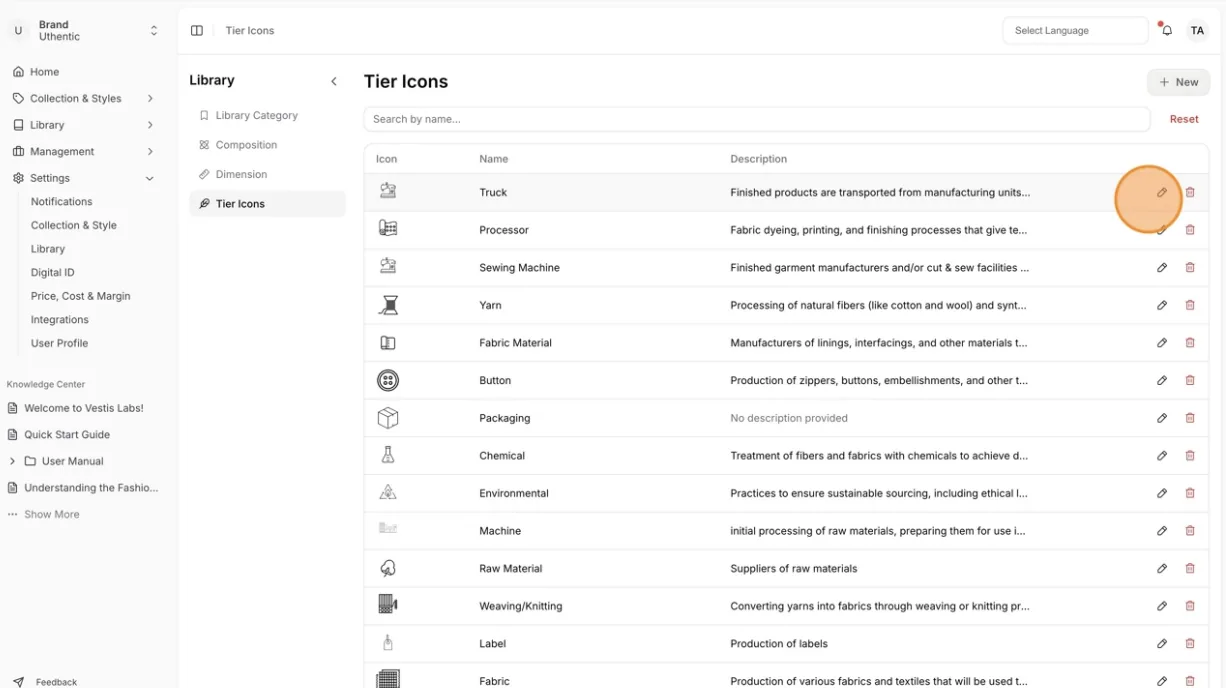Delete the Processor tier icon
The image size is (1226, 688).
[1190, 230]
